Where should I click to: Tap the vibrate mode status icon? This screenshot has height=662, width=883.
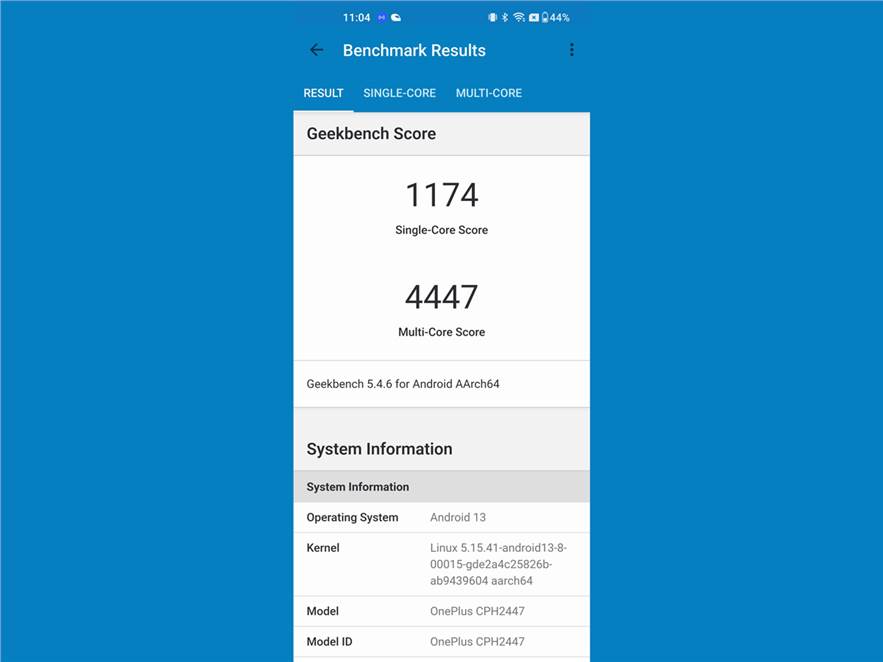click(492, 18)
